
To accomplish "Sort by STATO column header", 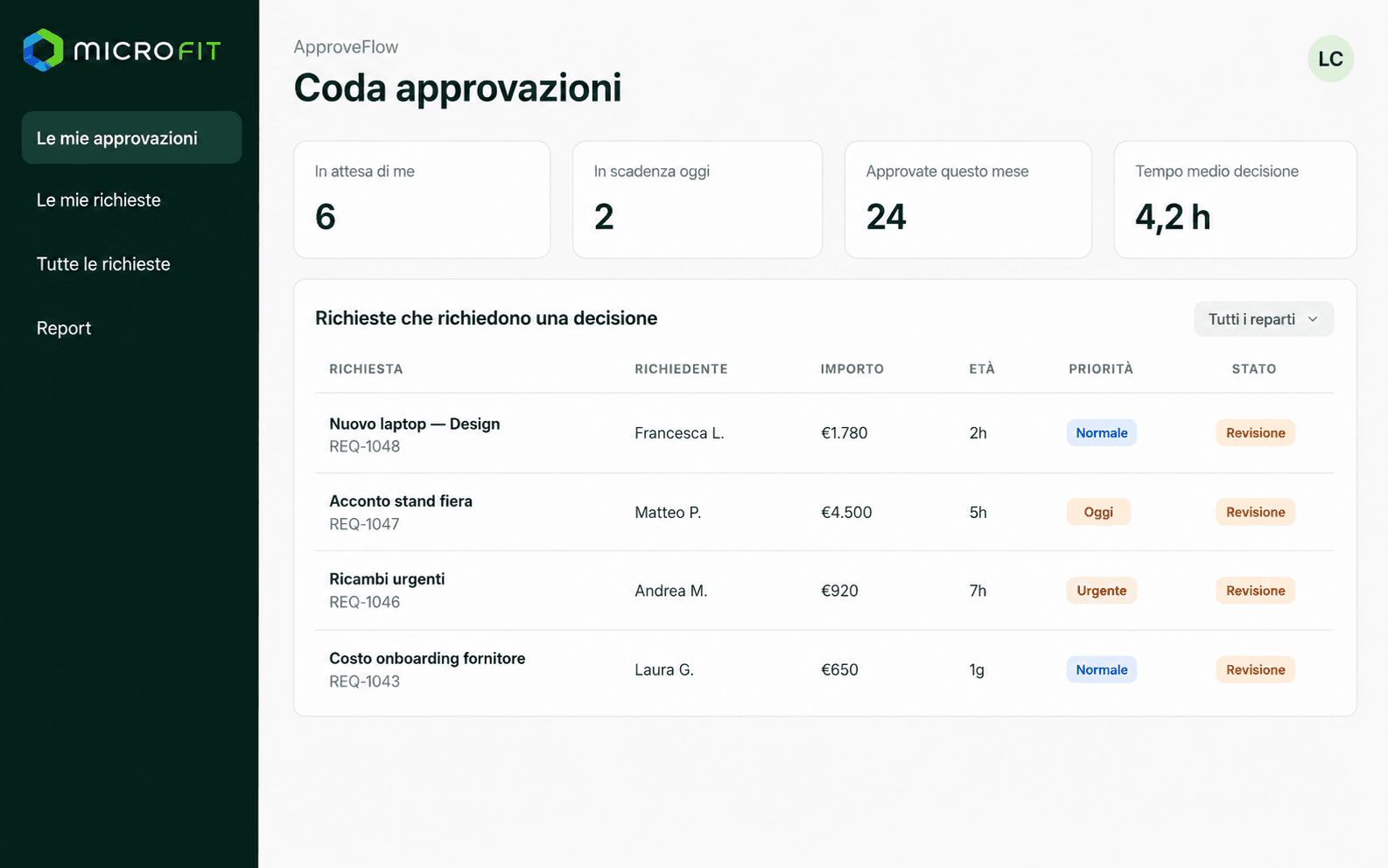I will click(x=1254, y=369).
